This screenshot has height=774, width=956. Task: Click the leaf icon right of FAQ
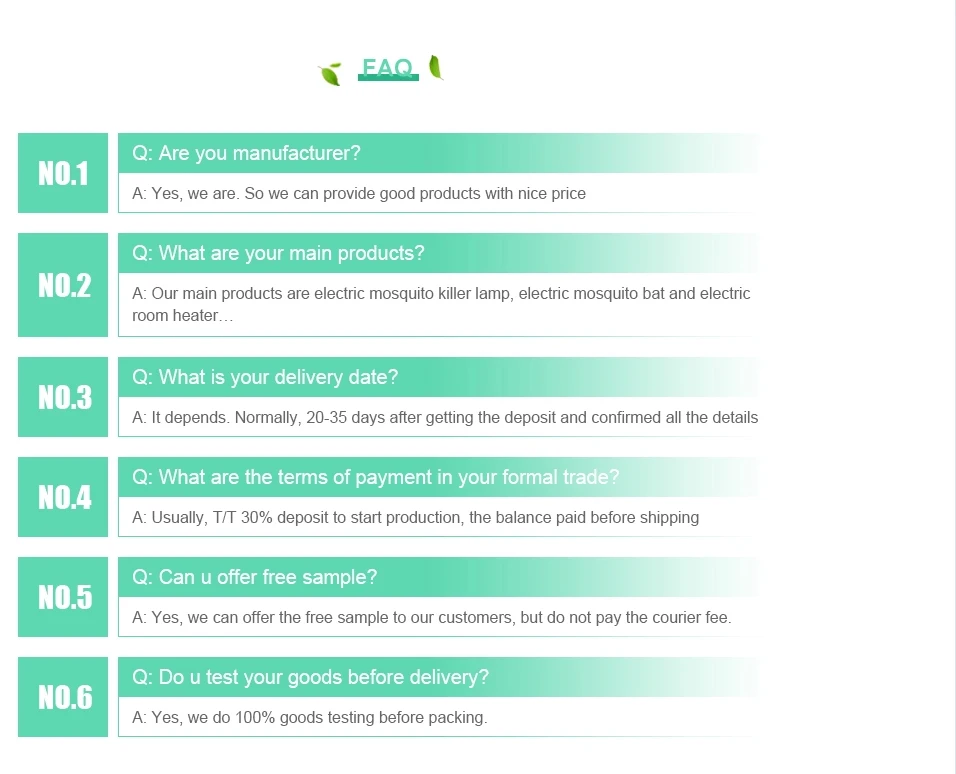436,67
